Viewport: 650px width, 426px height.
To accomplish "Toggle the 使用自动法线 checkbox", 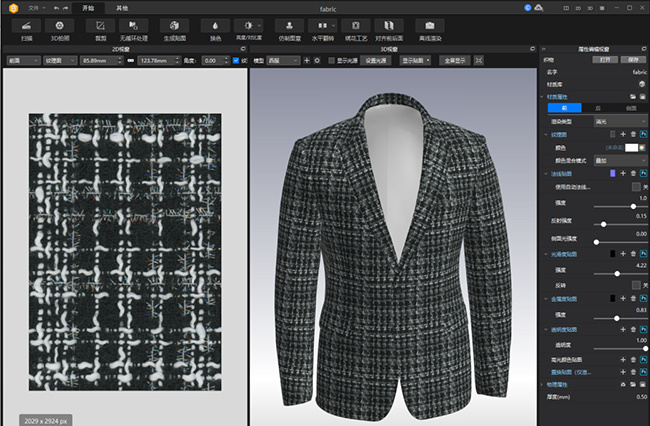I will 635,186.
